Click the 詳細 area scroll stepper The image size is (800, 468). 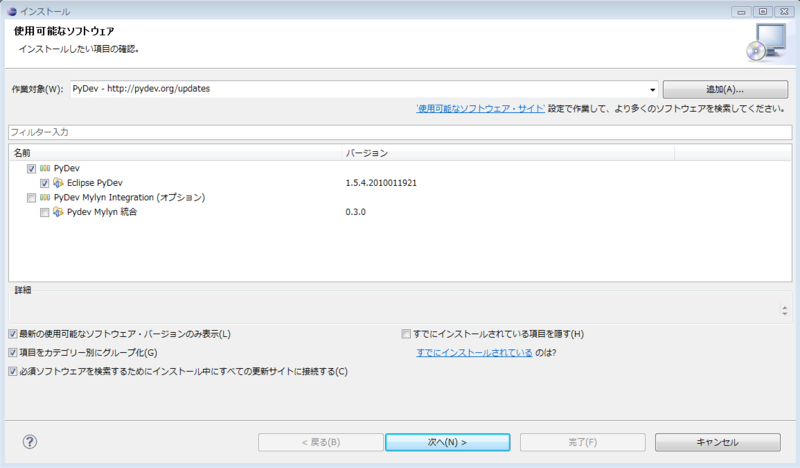pyautogui.click(x=785, y=310)
